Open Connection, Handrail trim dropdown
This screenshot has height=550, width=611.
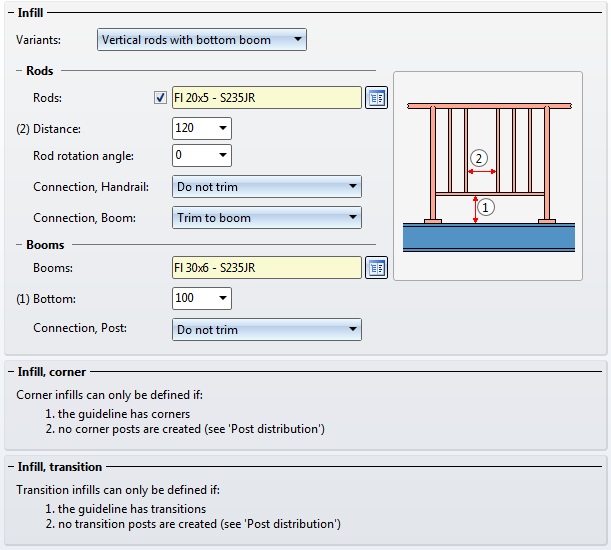click(352, 187)
